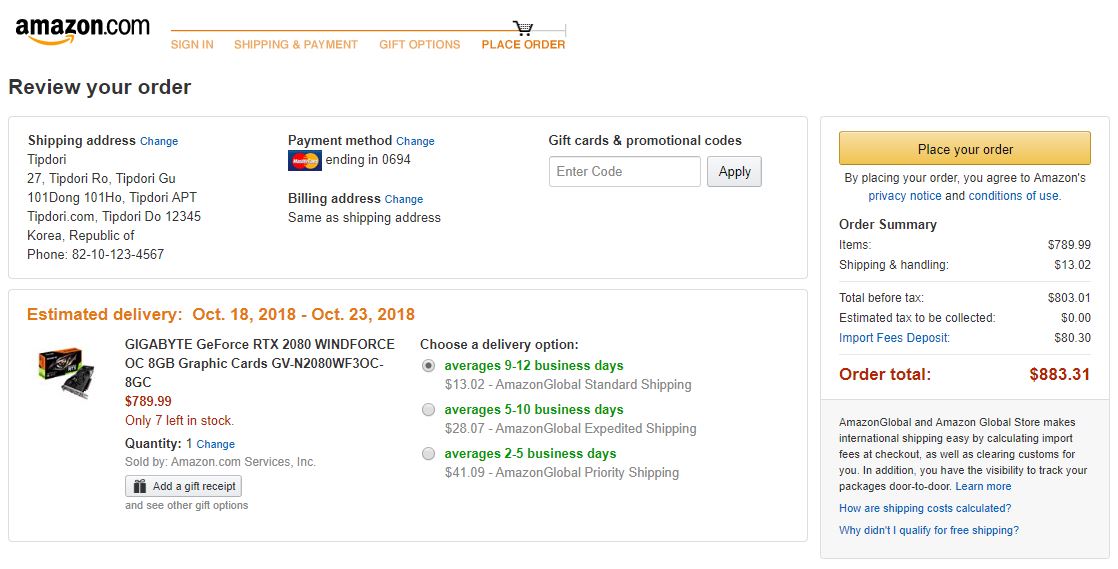Open the Shipping & Payment step
This screenshot has height=569, width=1118.
pos(296,45)
